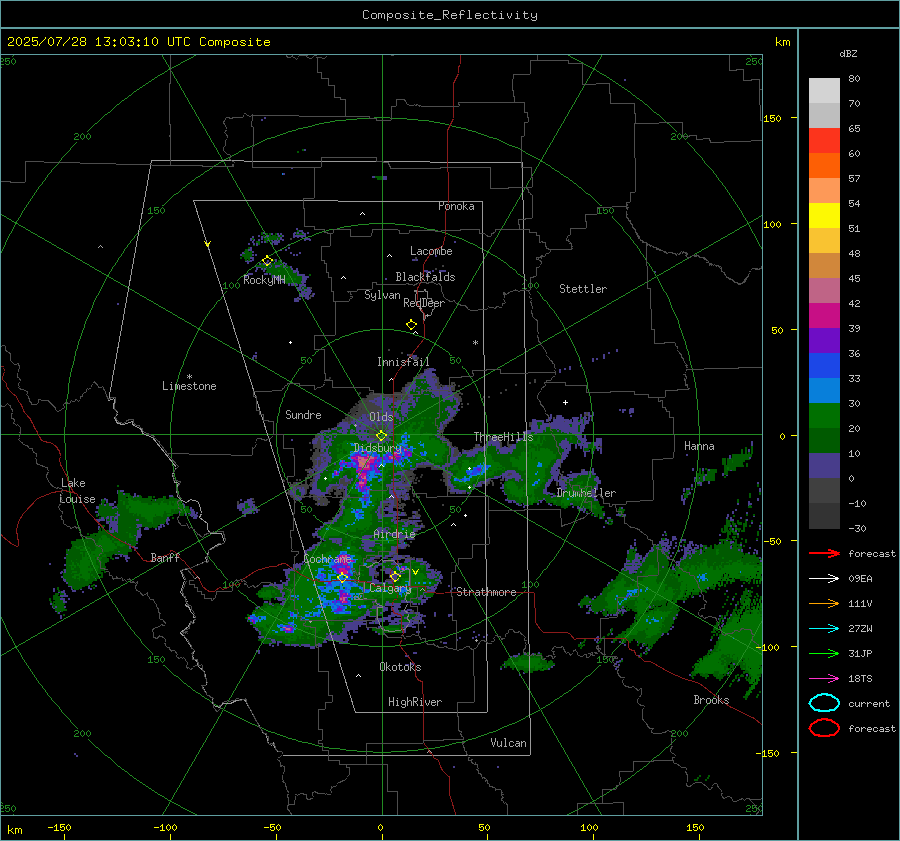Click the RedDeer city label
Image resolution: width=900 pixels, height=841 pixels.
(x=424, y=303)
